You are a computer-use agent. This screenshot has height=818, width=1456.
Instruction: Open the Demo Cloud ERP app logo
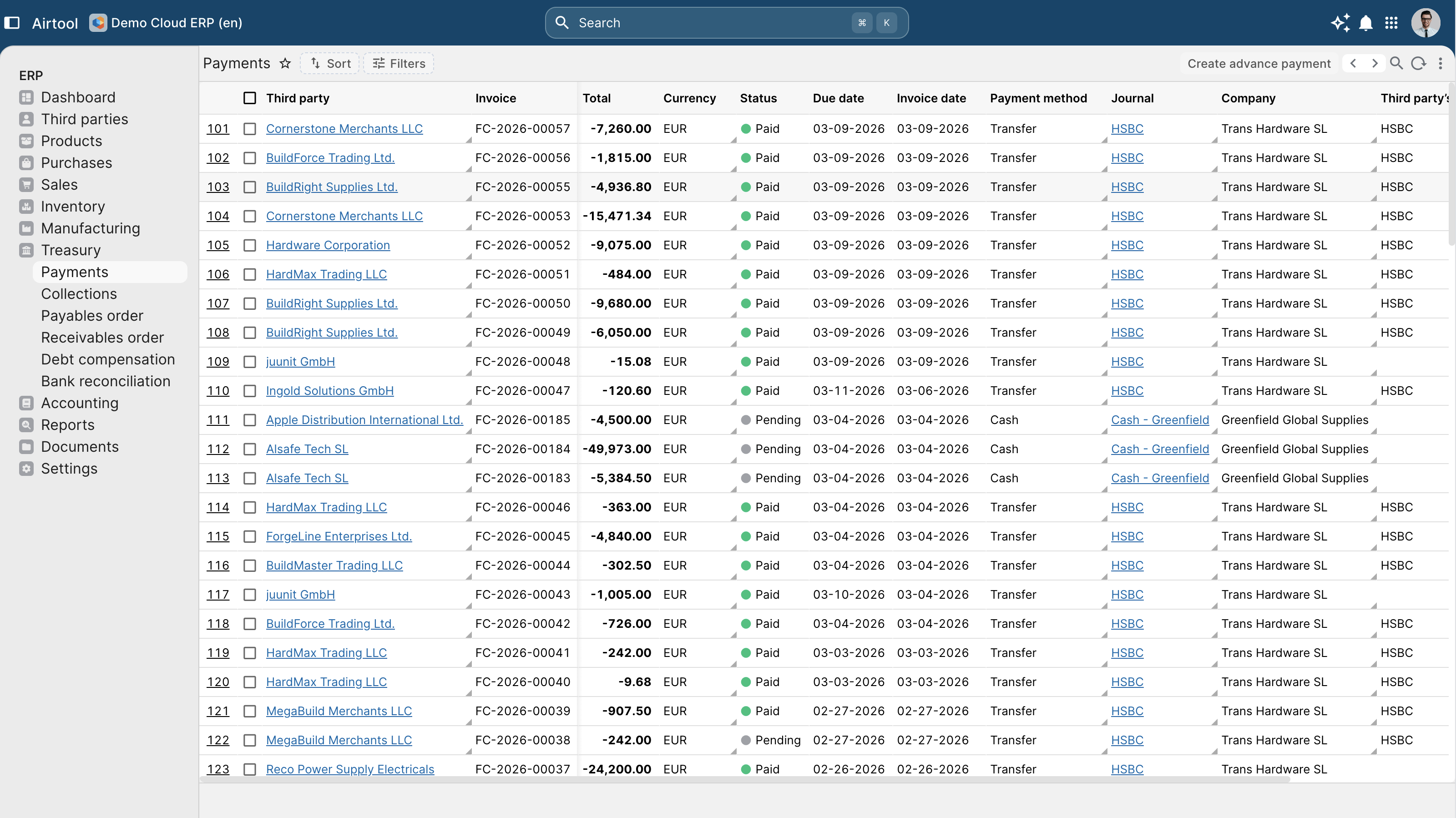[x=98, y=23]
